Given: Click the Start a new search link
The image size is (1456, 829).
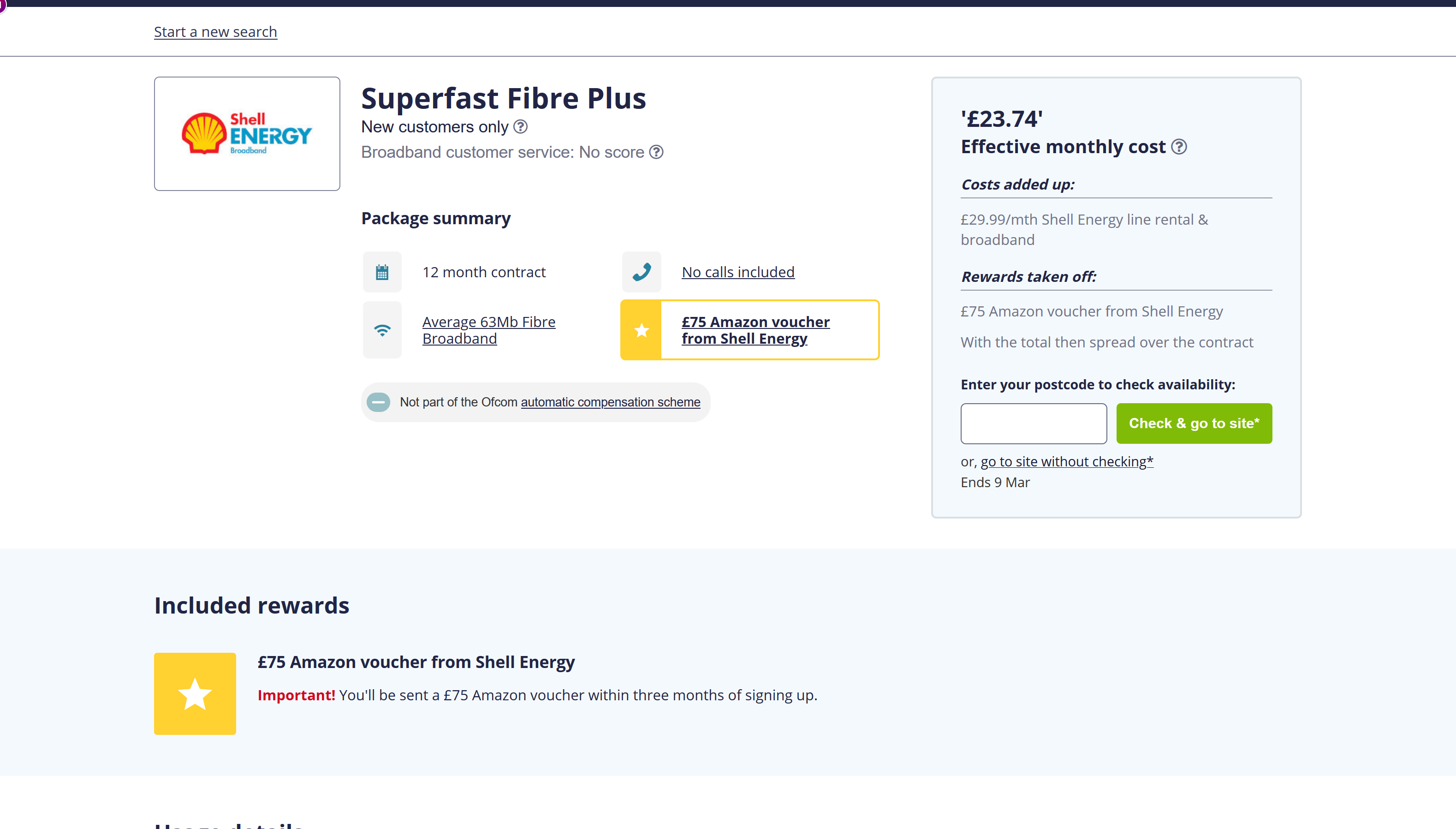Looking at the screenshot, I should (x=215, y=32).
